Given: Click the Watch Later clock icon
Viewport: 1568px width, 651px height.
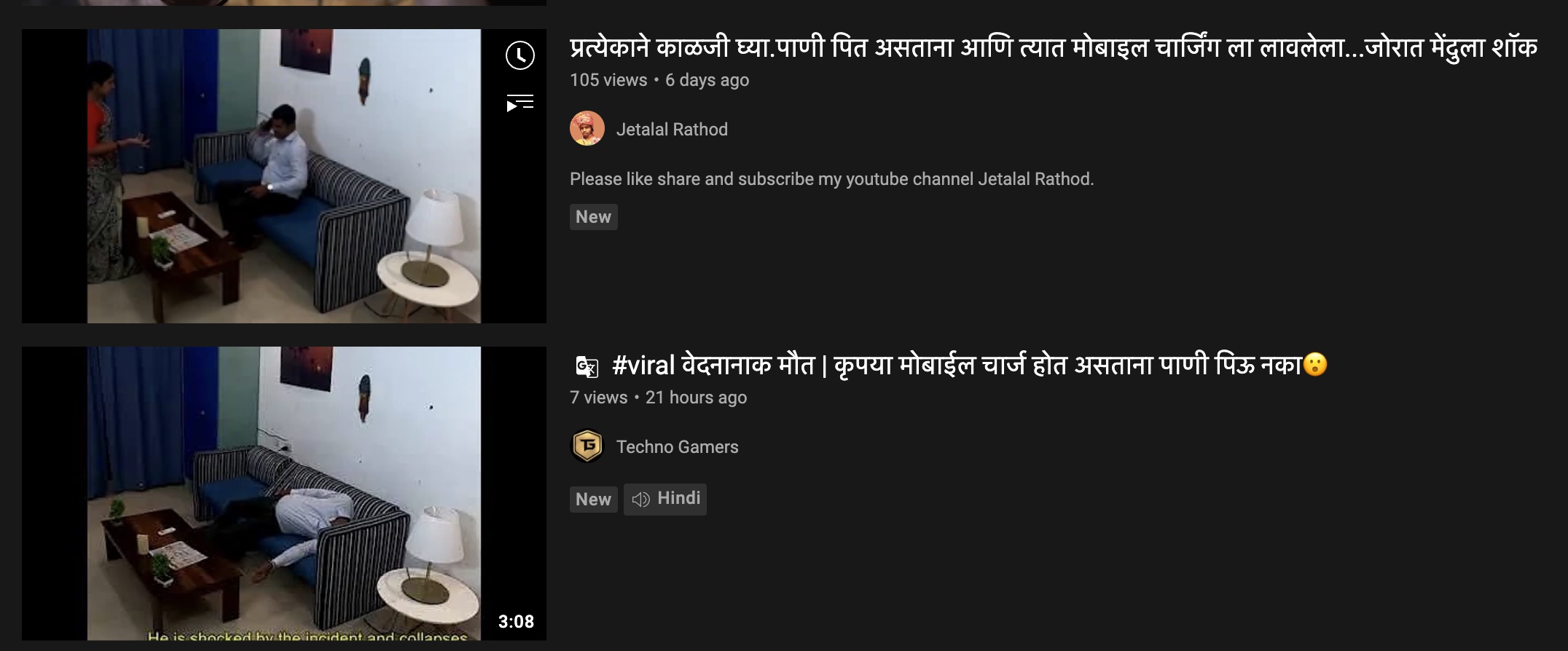Looking at the screenshot, I should [x=520, y=55].
